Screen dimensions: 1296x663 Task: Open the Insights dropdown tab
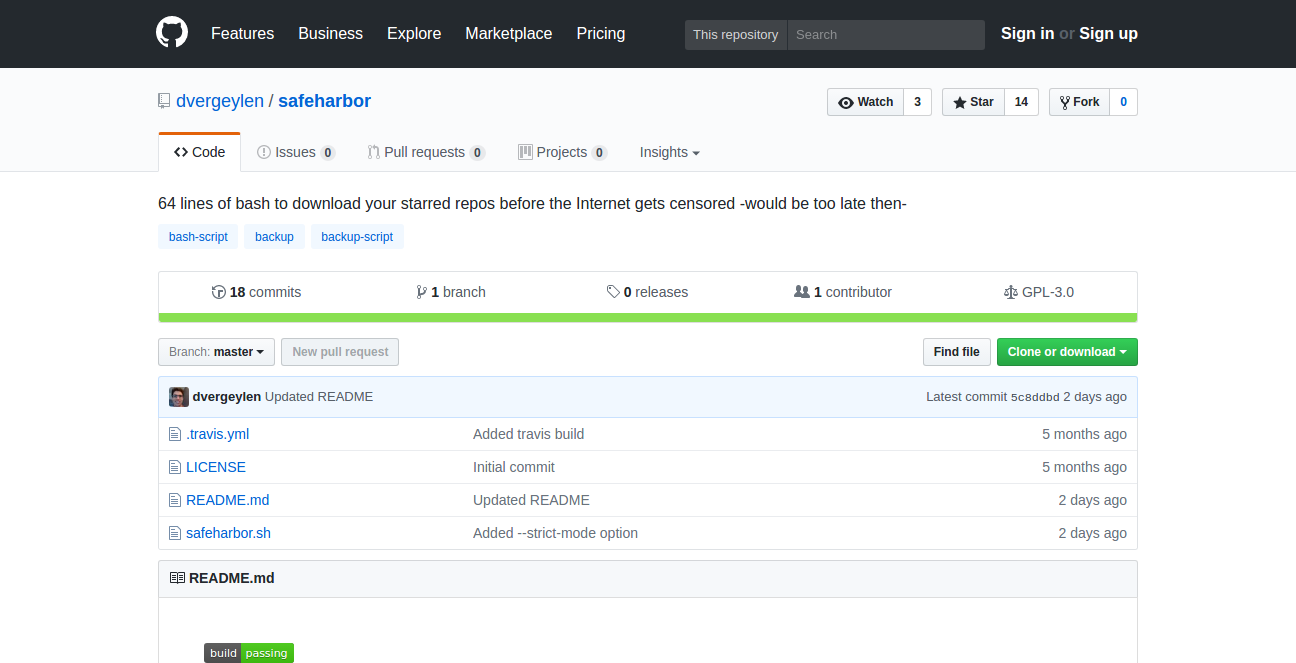(x=669, y=152)
